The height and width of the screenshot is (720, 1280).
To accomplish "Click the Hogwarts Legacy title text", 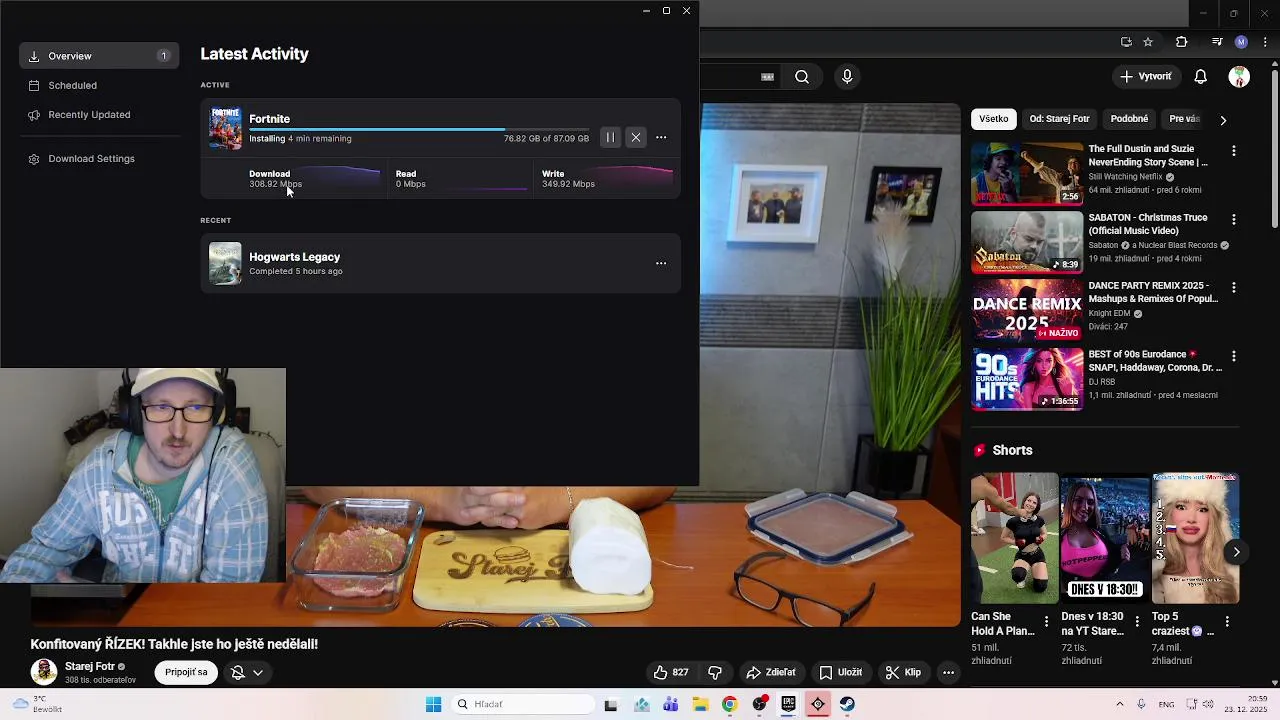I will coord(294,257).
